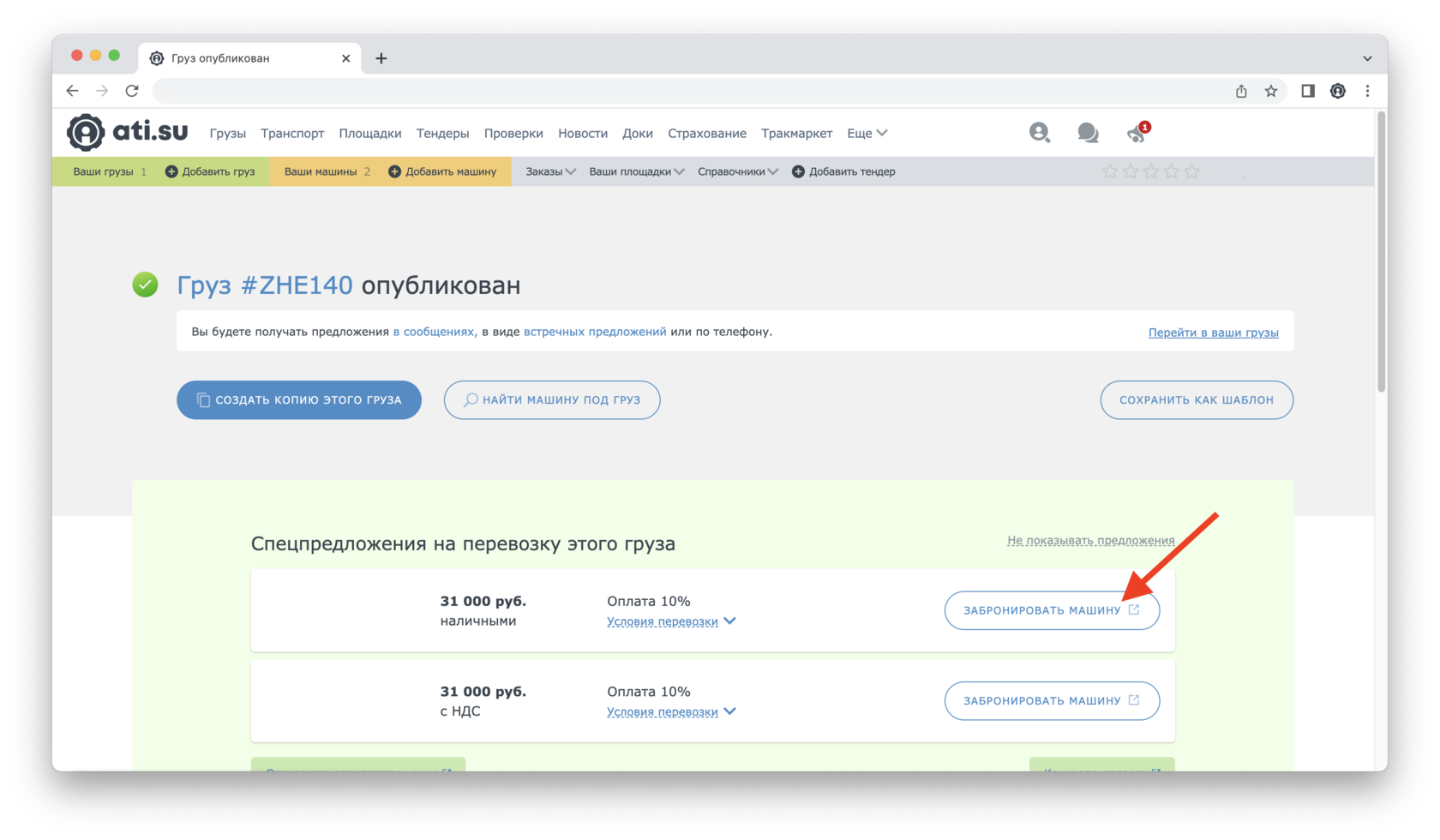Expand the 'Справочники' dropdown

pos(738,171)
